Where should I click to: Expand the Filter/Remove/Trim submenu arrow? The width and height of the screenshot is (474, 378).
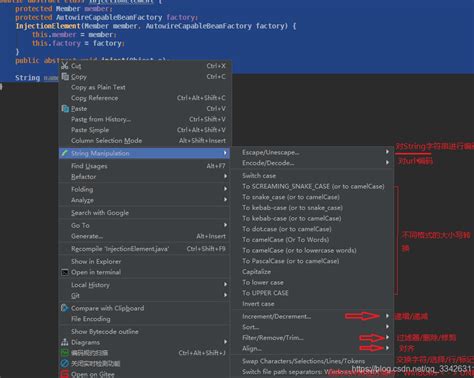point(387,337)
